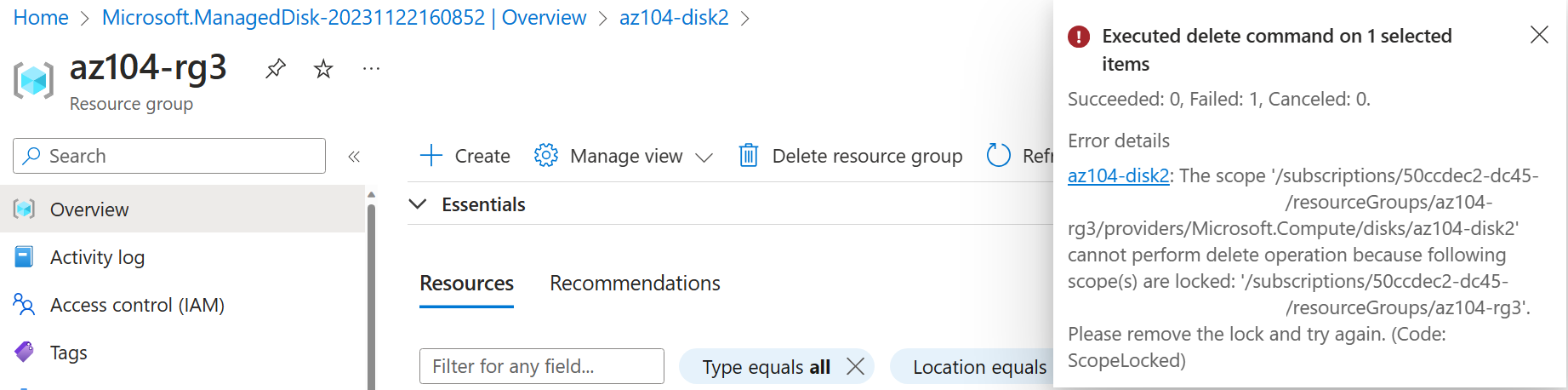Click the Filter for any field box

pos(541,366)
